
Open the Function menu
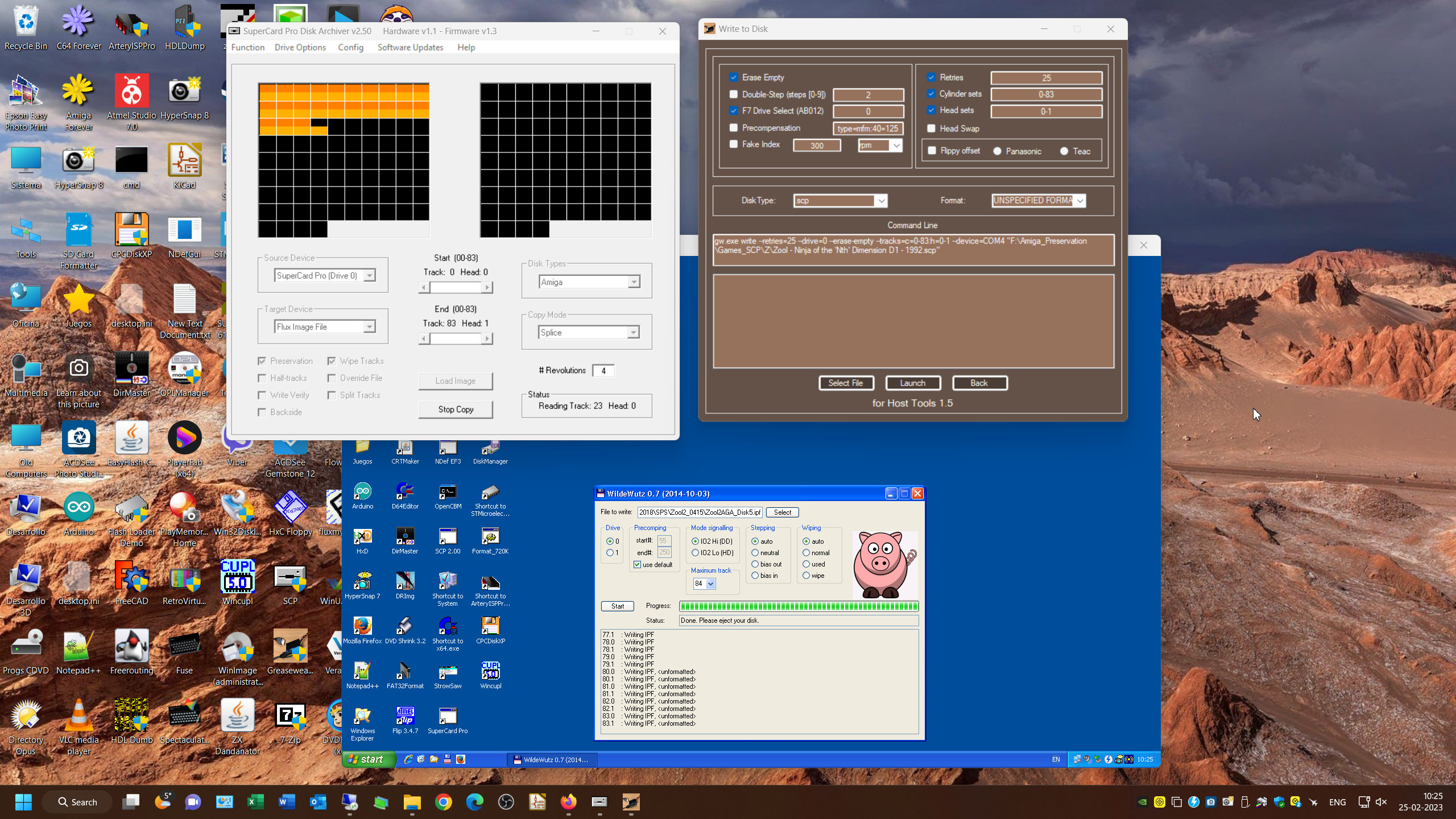click(x=247, y=47)
